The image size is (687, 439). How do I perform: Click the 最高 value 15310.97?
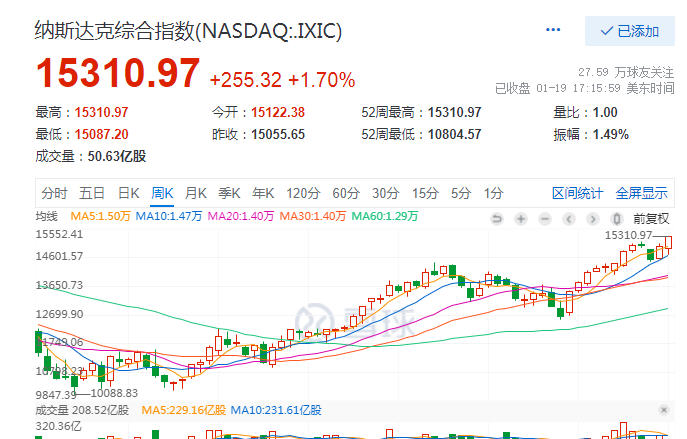point(101,113)
